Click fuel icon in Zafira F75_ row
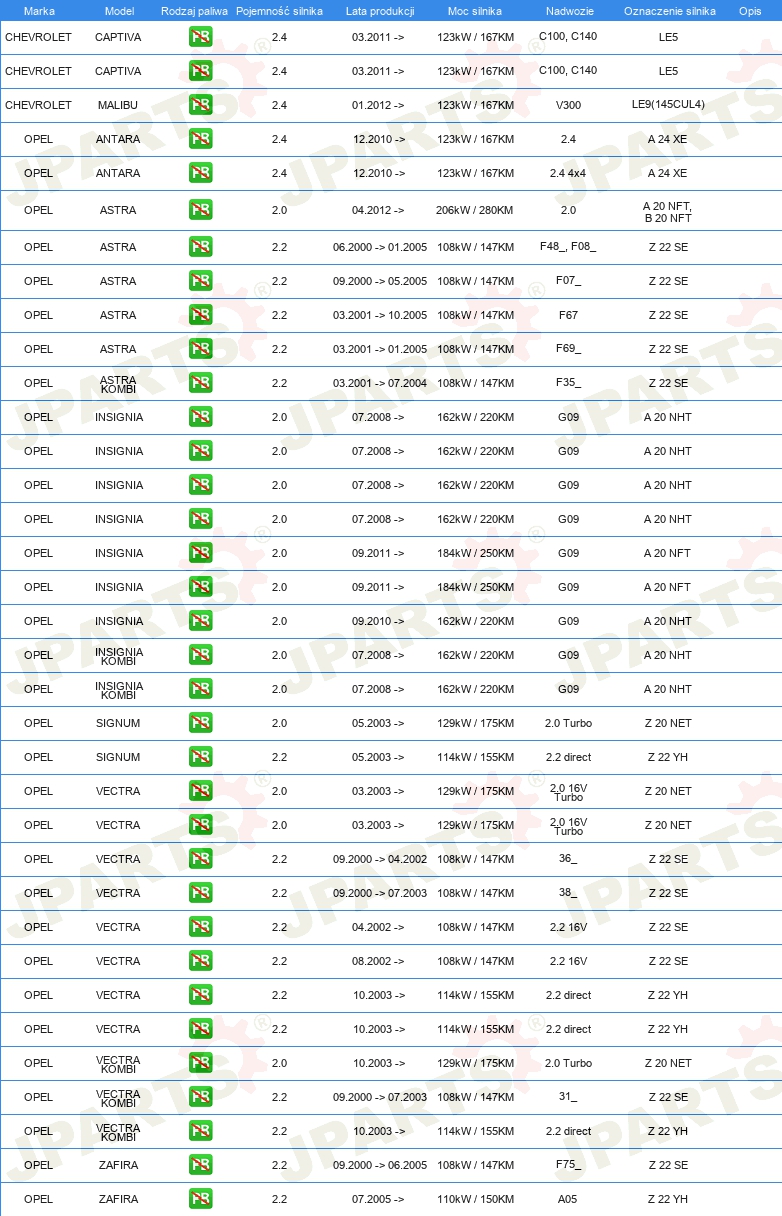The width and height of the screenshot is (782, 1216). coord(201,1165)
